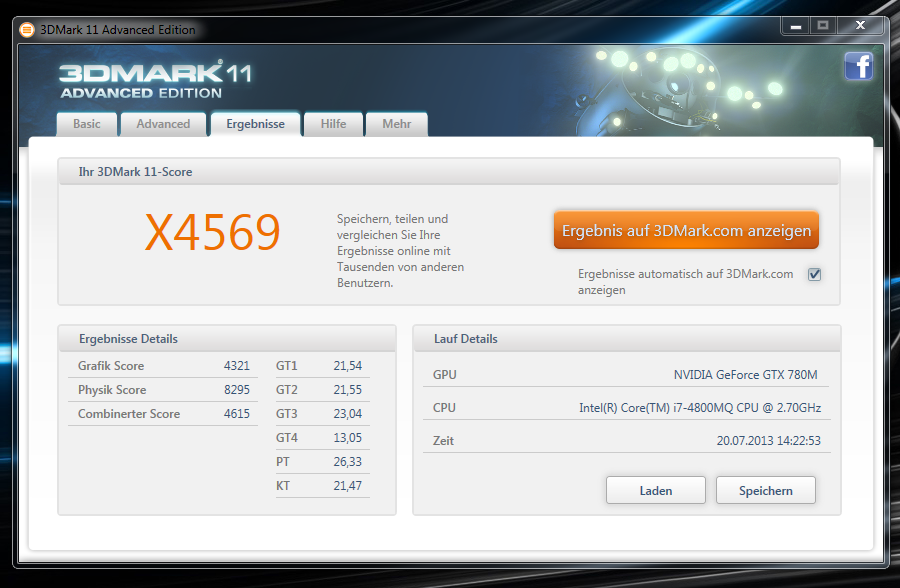900x588 pixels.
Task: Click the GT1 label
Action: pyautogui.click(x=286, y=366)
